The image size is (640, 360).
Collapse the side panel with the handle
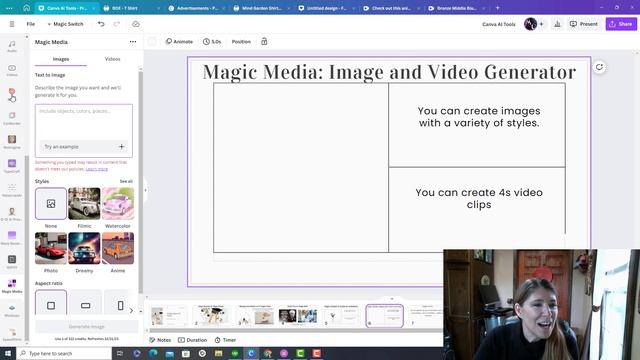tap(145, 190)
